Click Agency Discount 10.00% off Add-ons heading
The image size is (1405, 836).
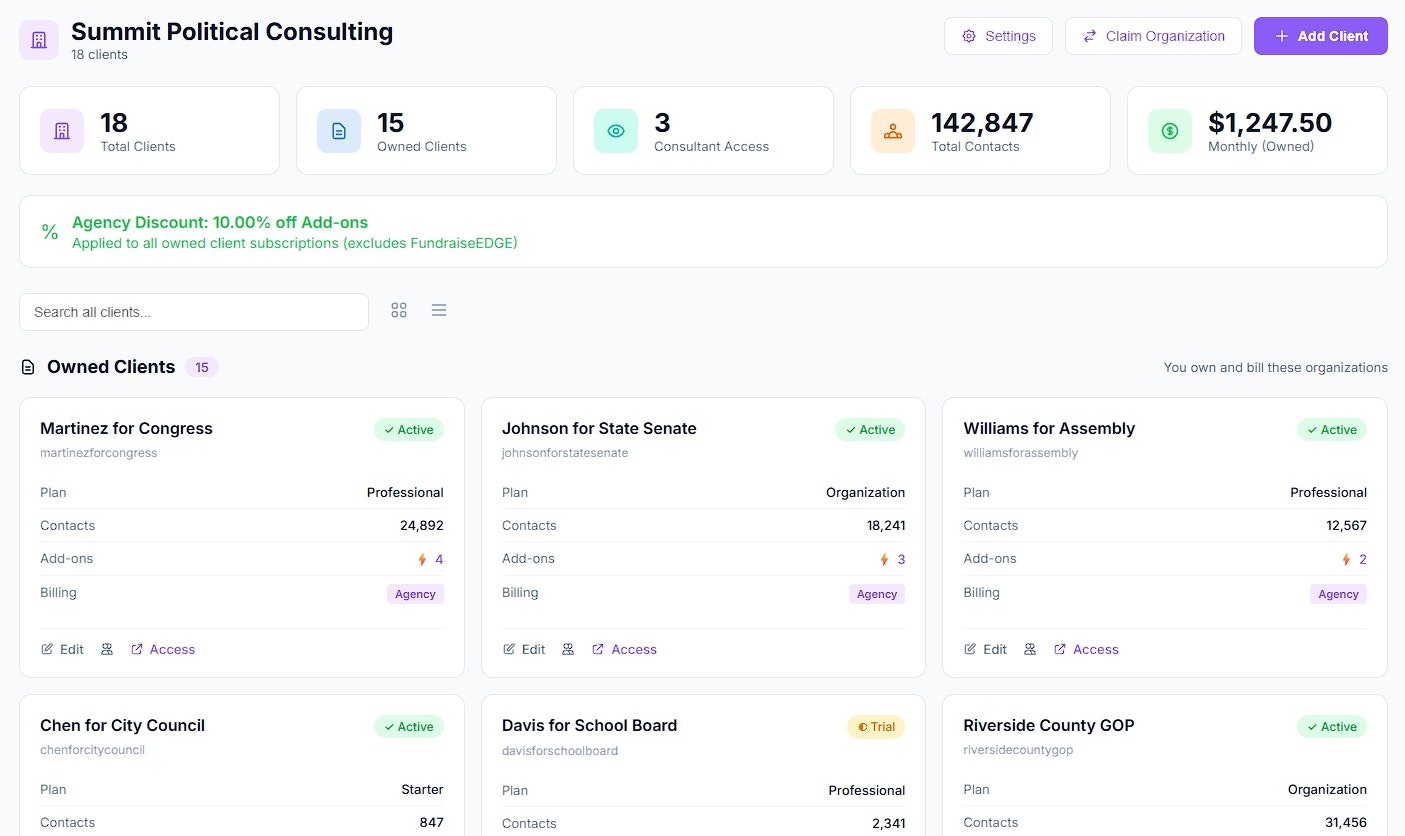coord(220,222)
